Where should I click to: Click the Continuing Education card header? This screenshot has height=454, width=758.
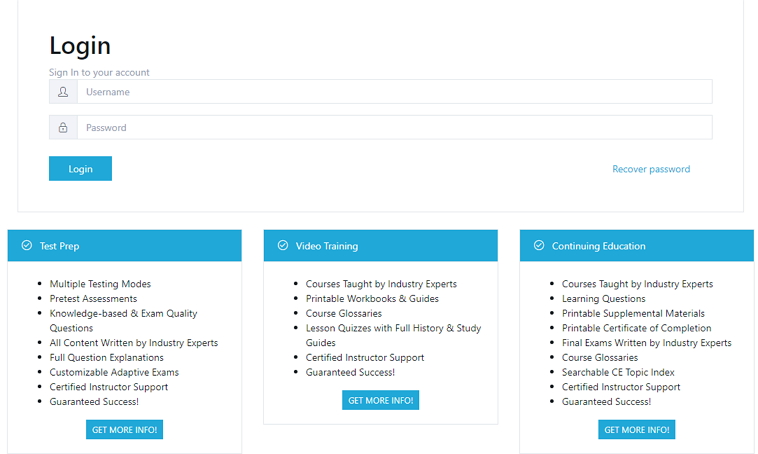637,246
